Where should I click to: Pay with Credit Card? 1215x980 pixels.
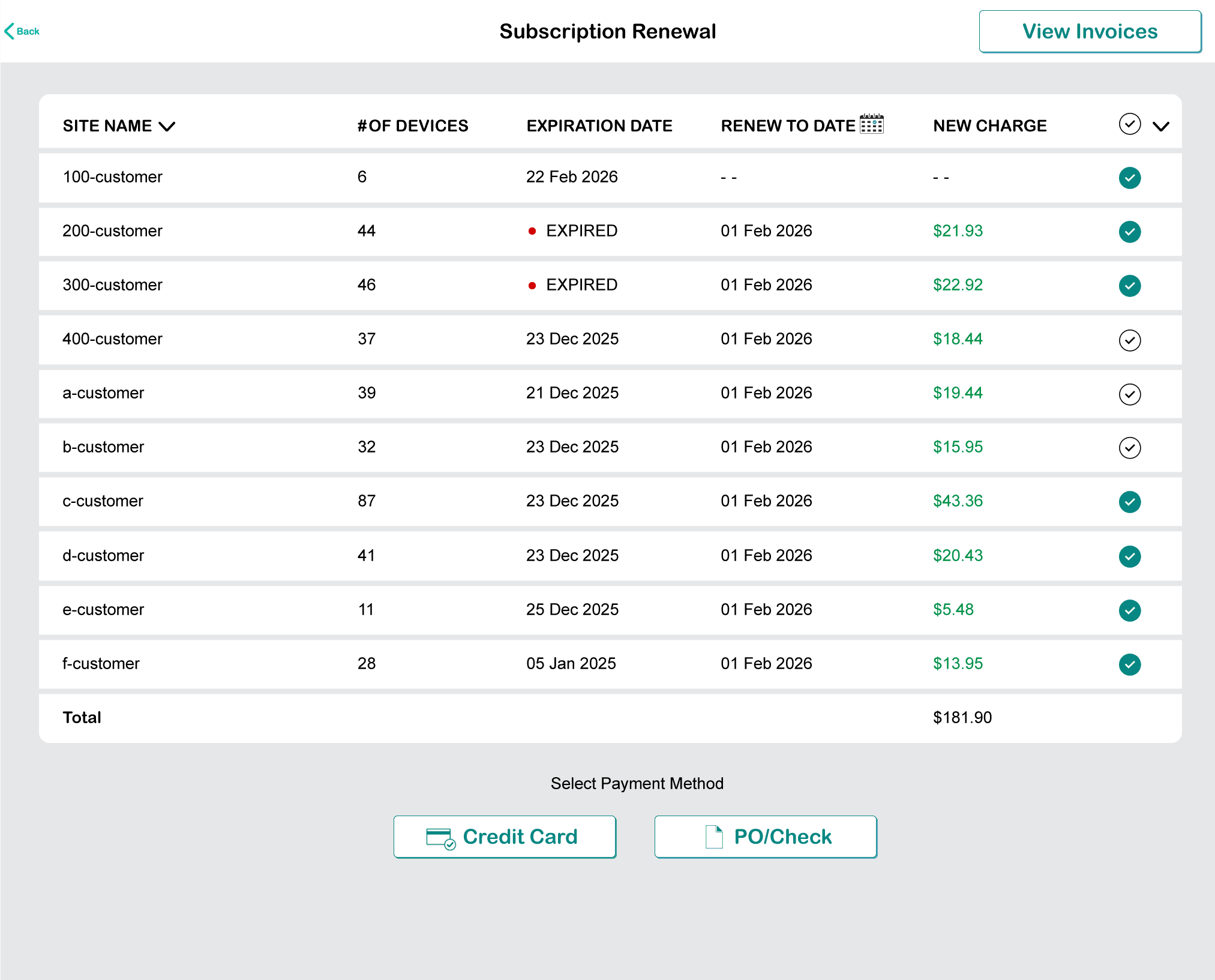point(505,837)
